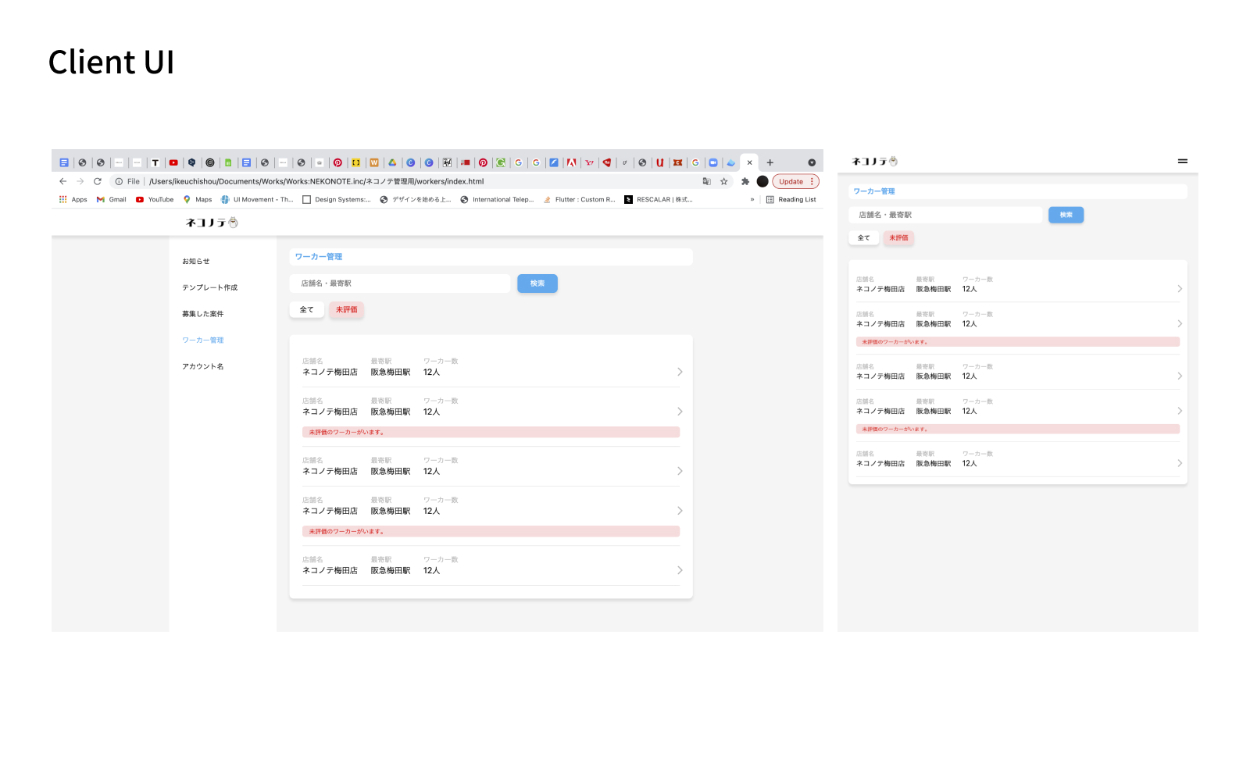This screenshot has width=1250, height=781.
Task: Open テンプレート作成 in the sidebar
Action: [x=210, y=287]
